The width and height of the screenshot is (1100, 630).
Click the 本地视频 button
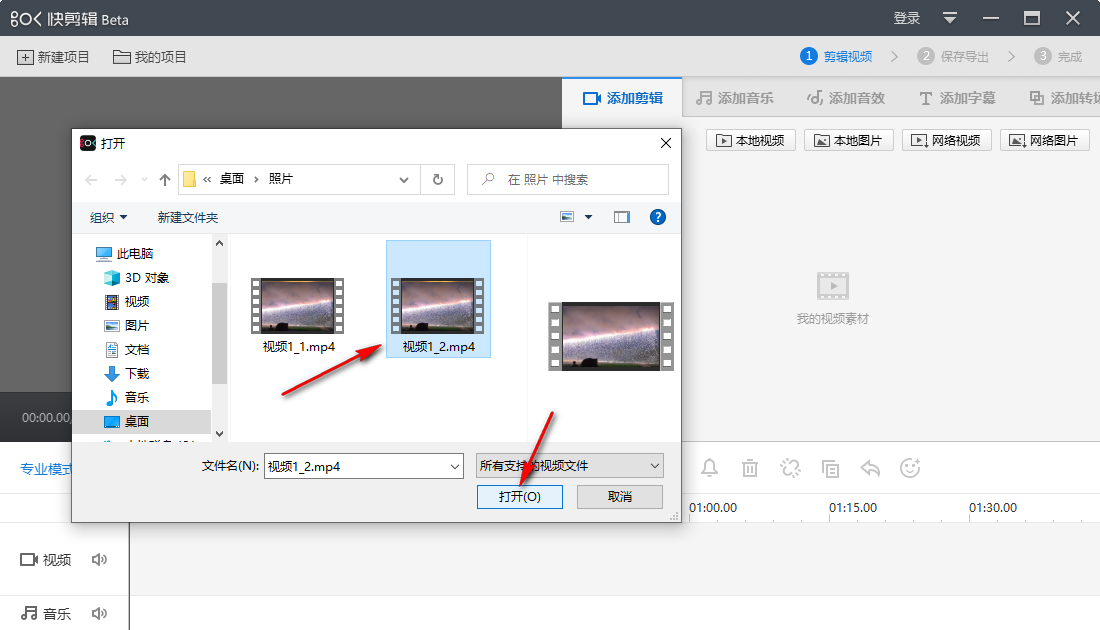pyautogui.click(x=751, y=140)
